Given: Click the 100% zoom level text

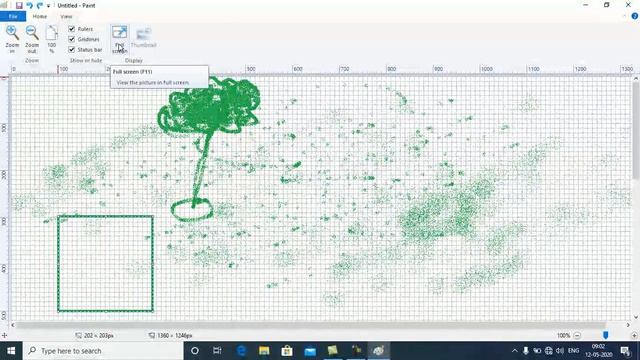Looking at the screenshot, I should (x=563, y=336).
